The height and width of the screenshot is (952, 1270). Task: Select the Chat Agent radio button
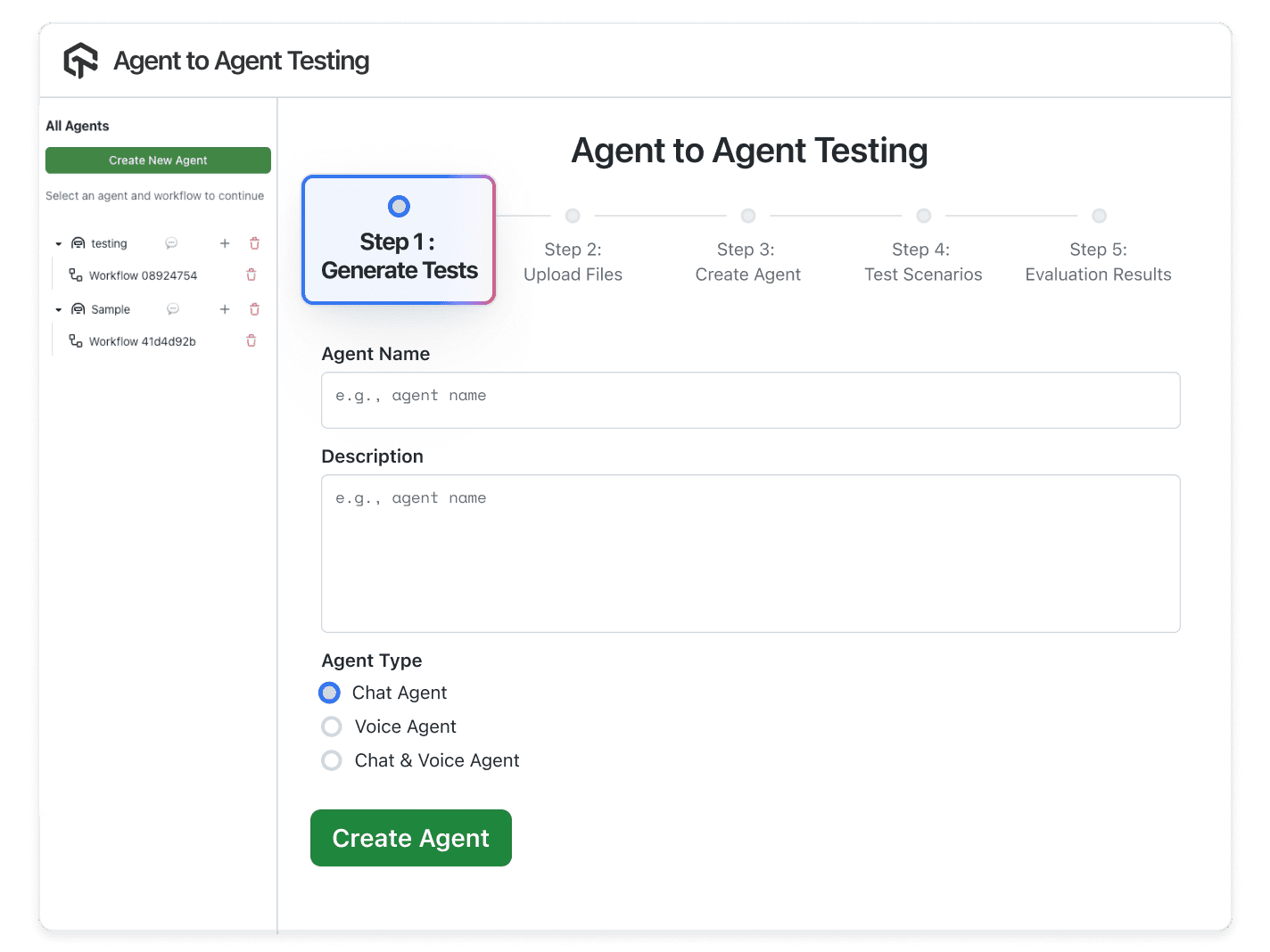pos(330,693)
